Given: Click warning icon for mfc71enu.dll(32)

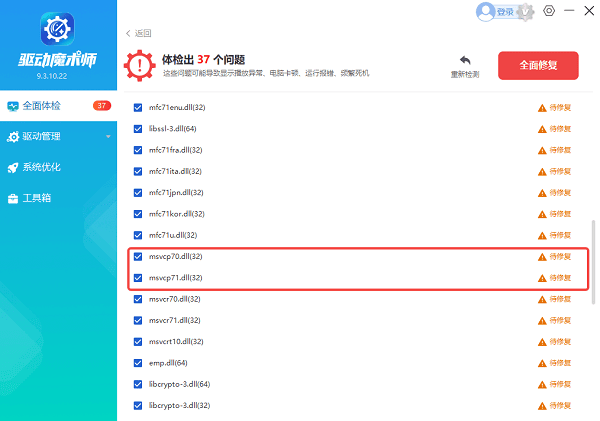Looking at the screenshot, I should pyautogui.click(x=542, y=108).
